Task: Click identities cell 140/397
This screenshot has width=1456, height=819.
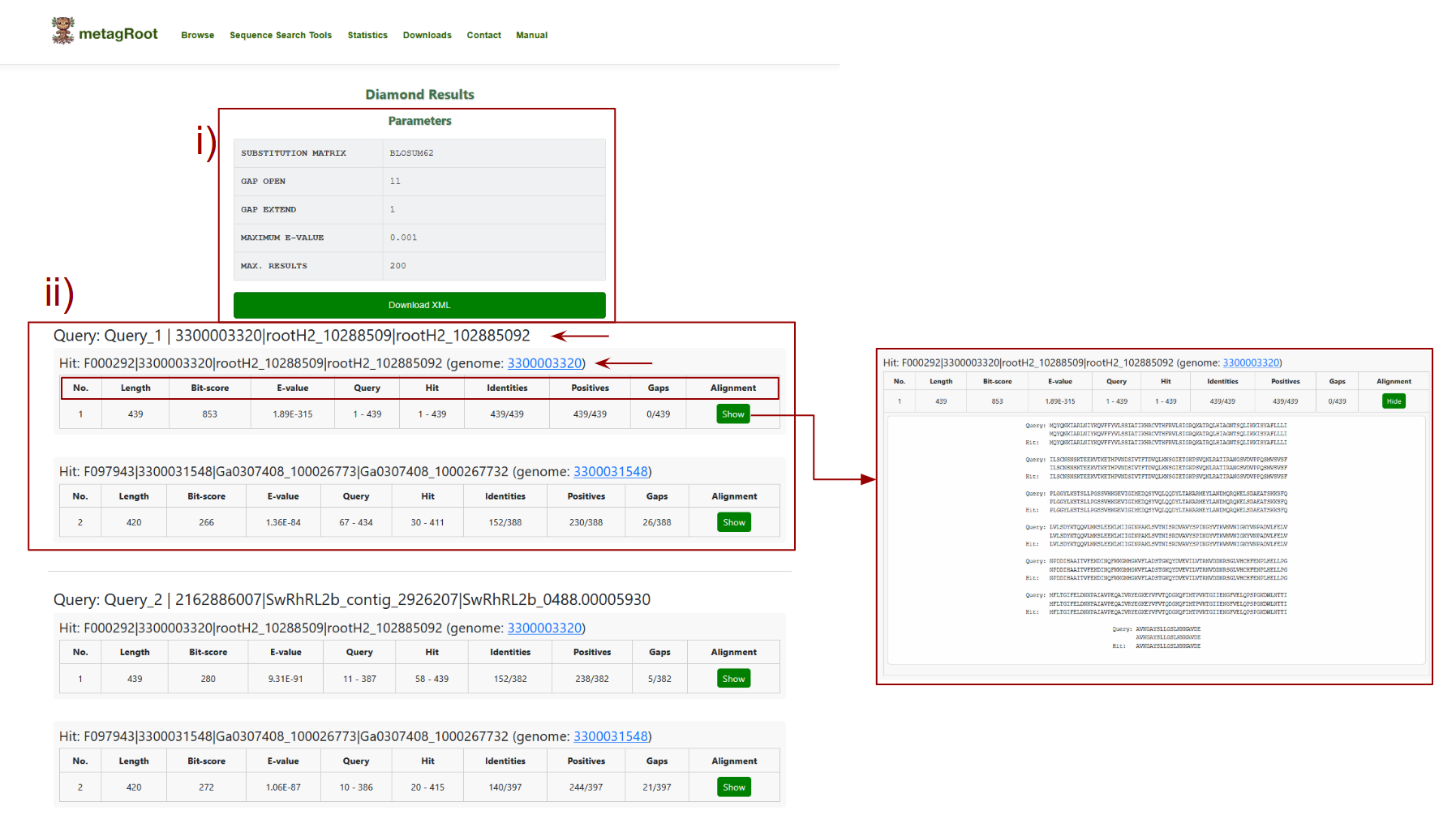Action: 505,788
